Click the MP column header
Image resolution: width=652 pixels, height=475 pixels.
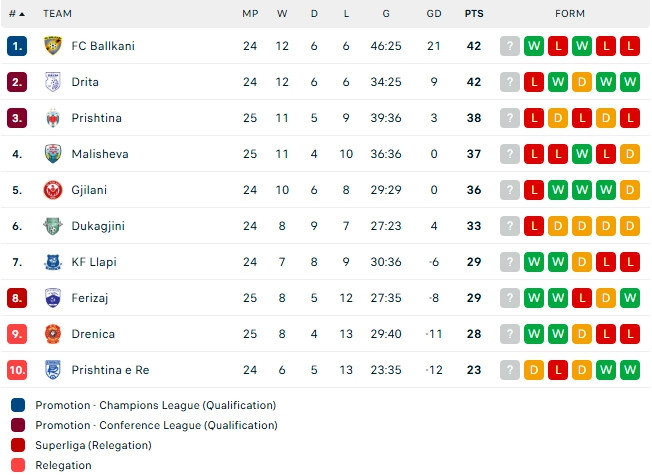click(x=250, y=14)
